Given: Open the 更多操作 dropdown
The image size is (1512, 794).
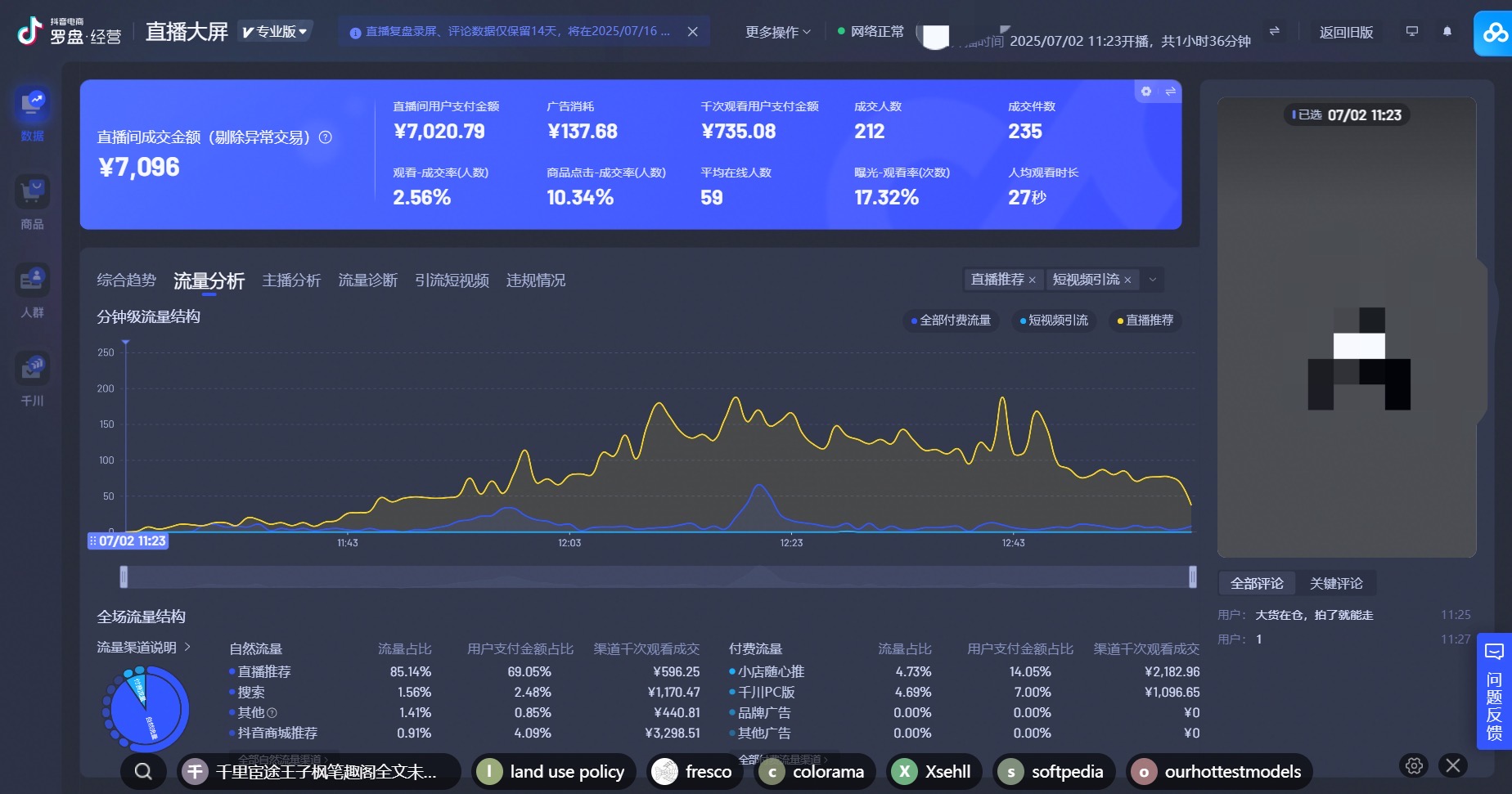Looking at the screenshot, I should pos(777,32).
